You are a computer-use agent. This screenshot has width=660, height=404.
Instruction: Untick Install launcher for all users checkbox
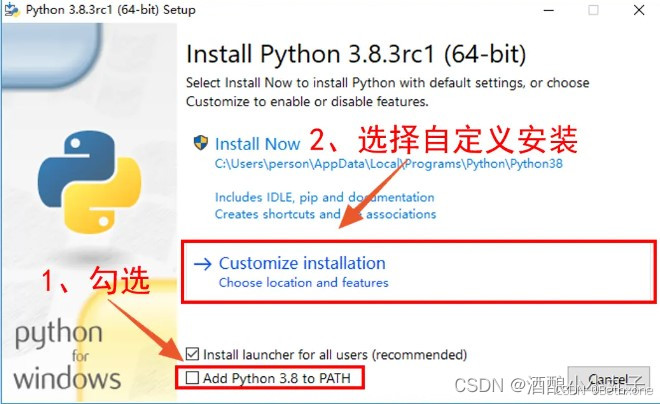[192, 354]
